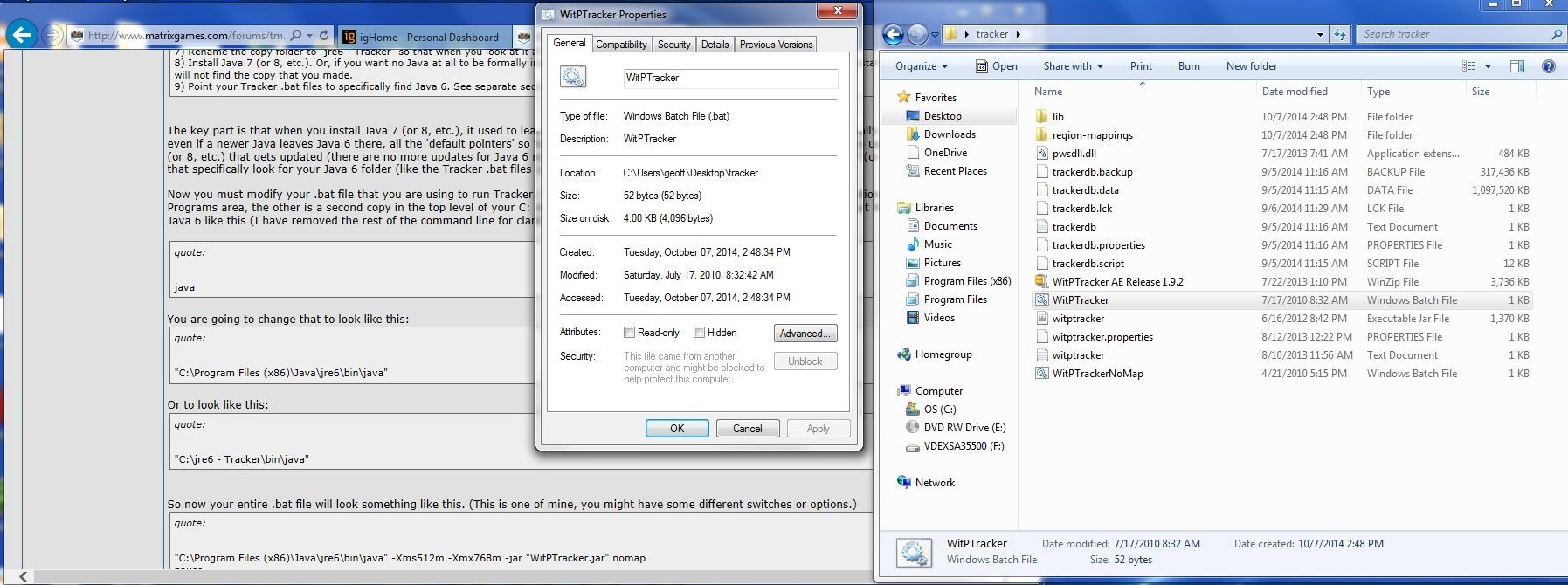Open Homegroup in navigation pane
1568x585 pixels.
pos(943,354)
